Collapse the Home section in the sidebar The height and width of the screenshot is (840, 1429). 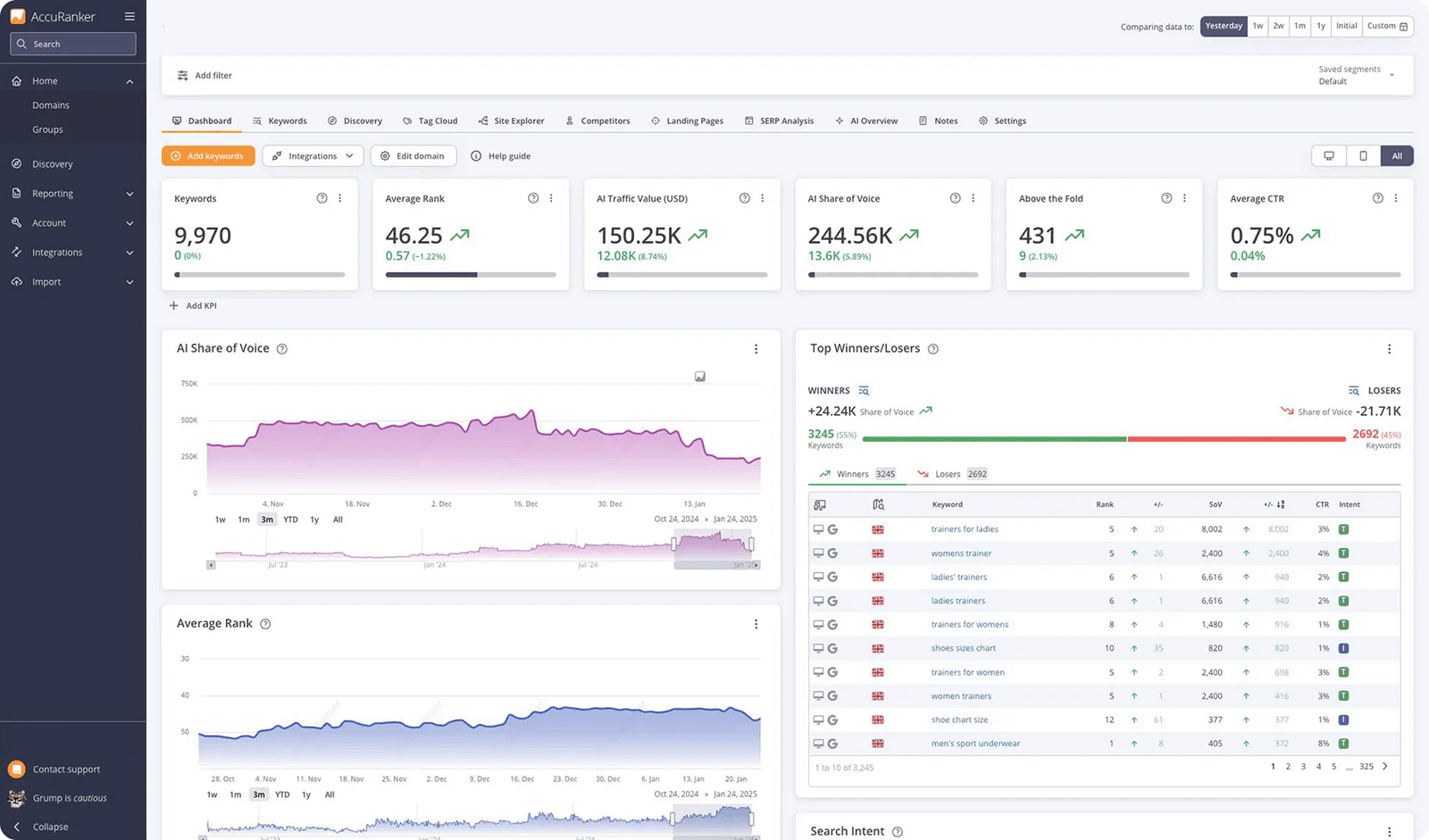pos(129,80)
